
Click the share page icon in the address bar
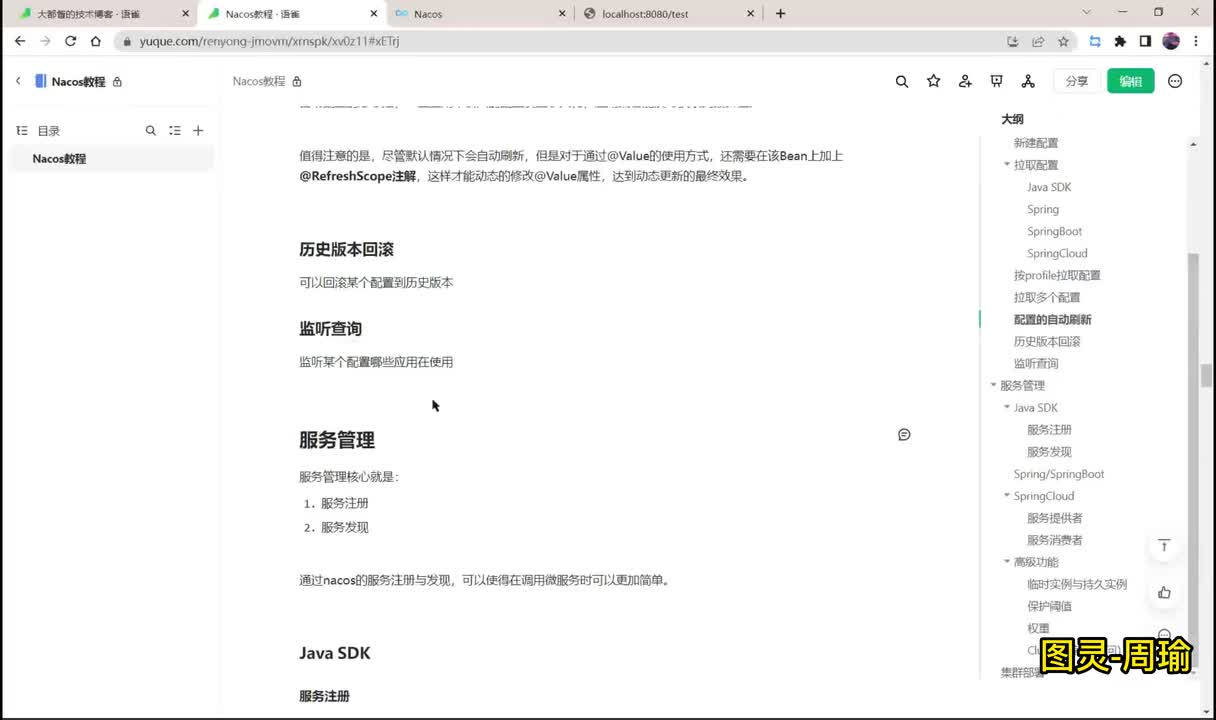pos(1038,41)
